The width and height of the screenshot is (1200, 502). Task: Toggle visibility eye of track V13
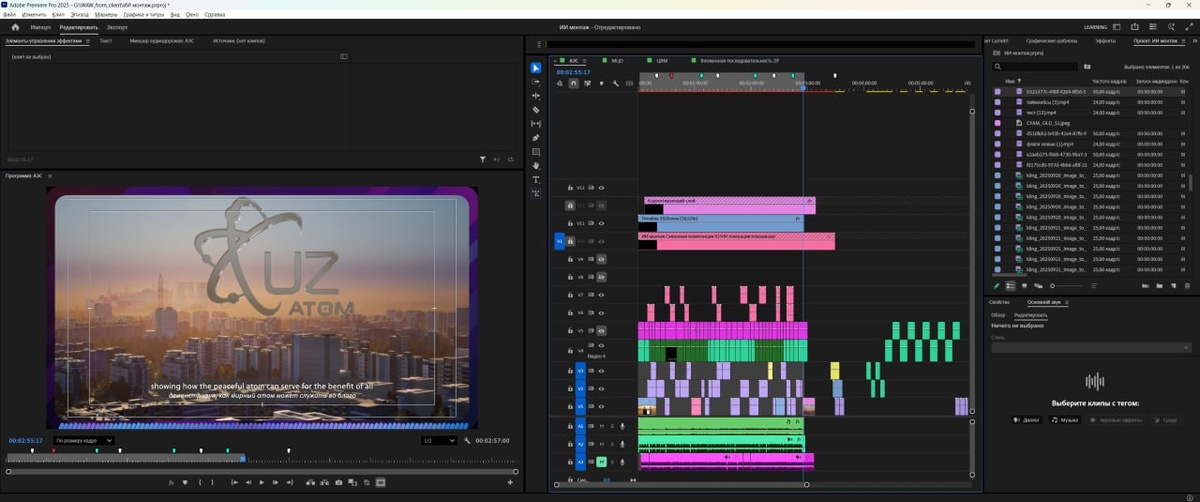click(601, 187)
